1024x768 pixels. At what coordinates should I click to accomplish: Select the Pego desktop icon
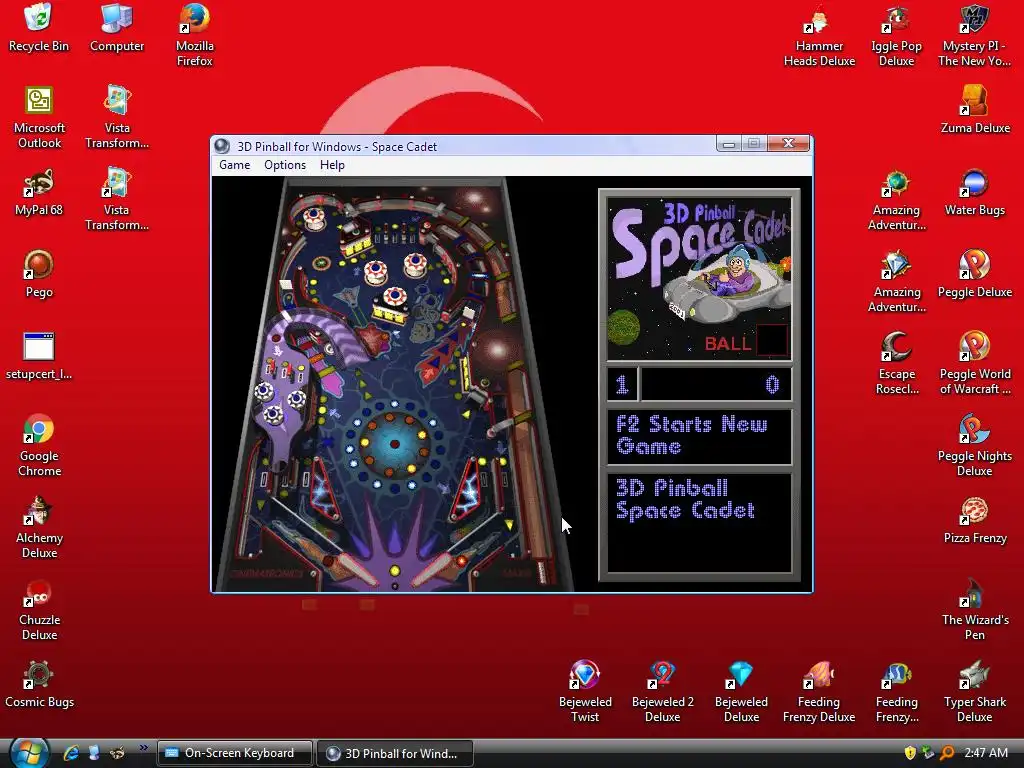tap(39, 274)
